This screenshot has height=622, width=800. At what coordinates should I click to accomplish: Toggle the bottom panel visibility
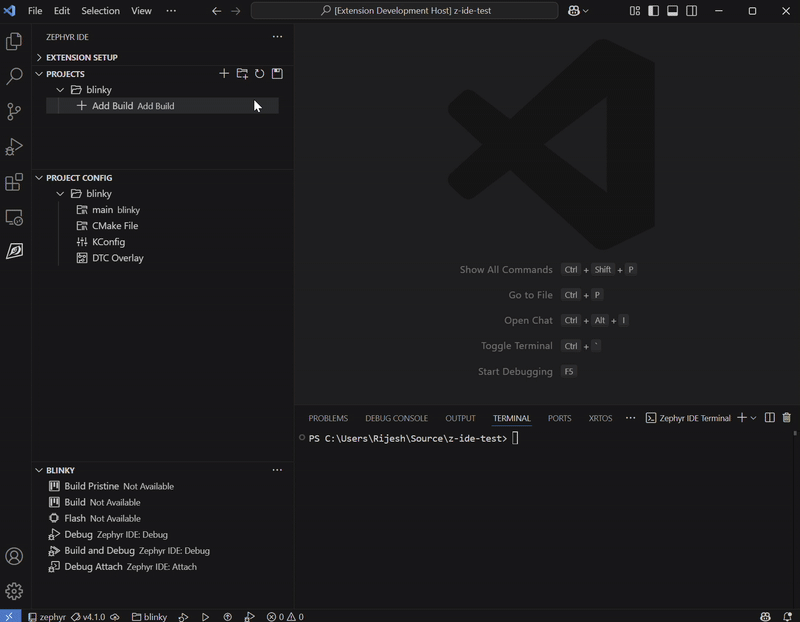pos(672,11)
